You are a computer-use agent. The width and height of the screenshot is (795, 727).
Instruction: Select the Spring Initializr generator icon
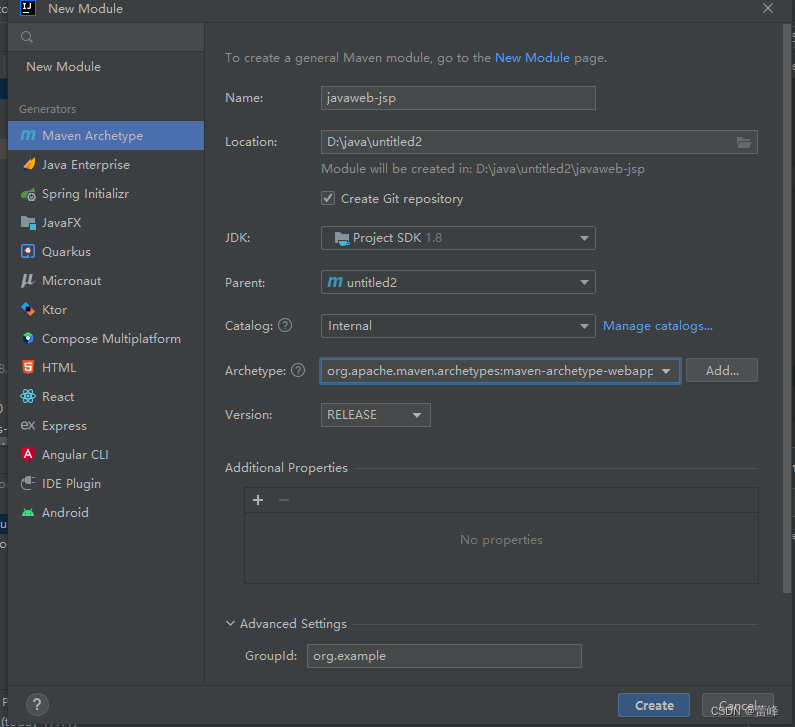28,194
